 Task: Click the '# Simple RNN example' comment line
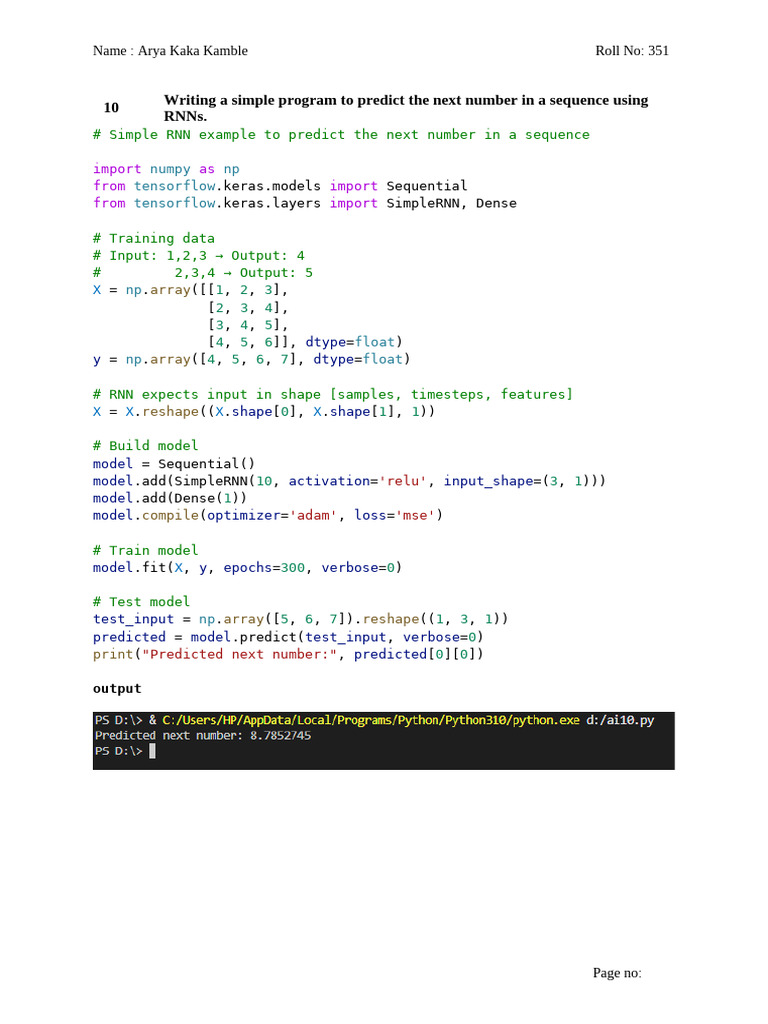341,135
